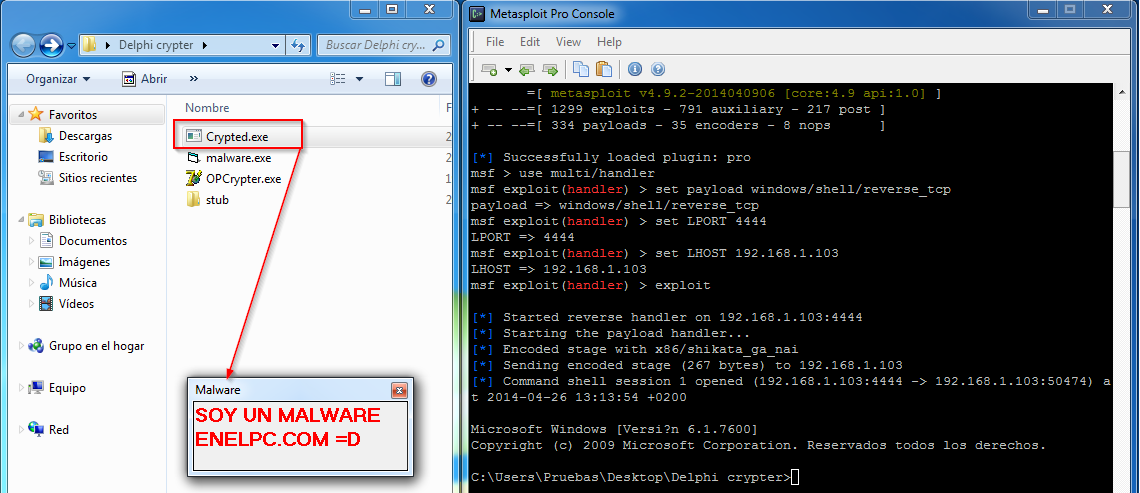Show more toolbar commands via the double chevron
This screenshot has width=1140, height=493.
[193, 79]
